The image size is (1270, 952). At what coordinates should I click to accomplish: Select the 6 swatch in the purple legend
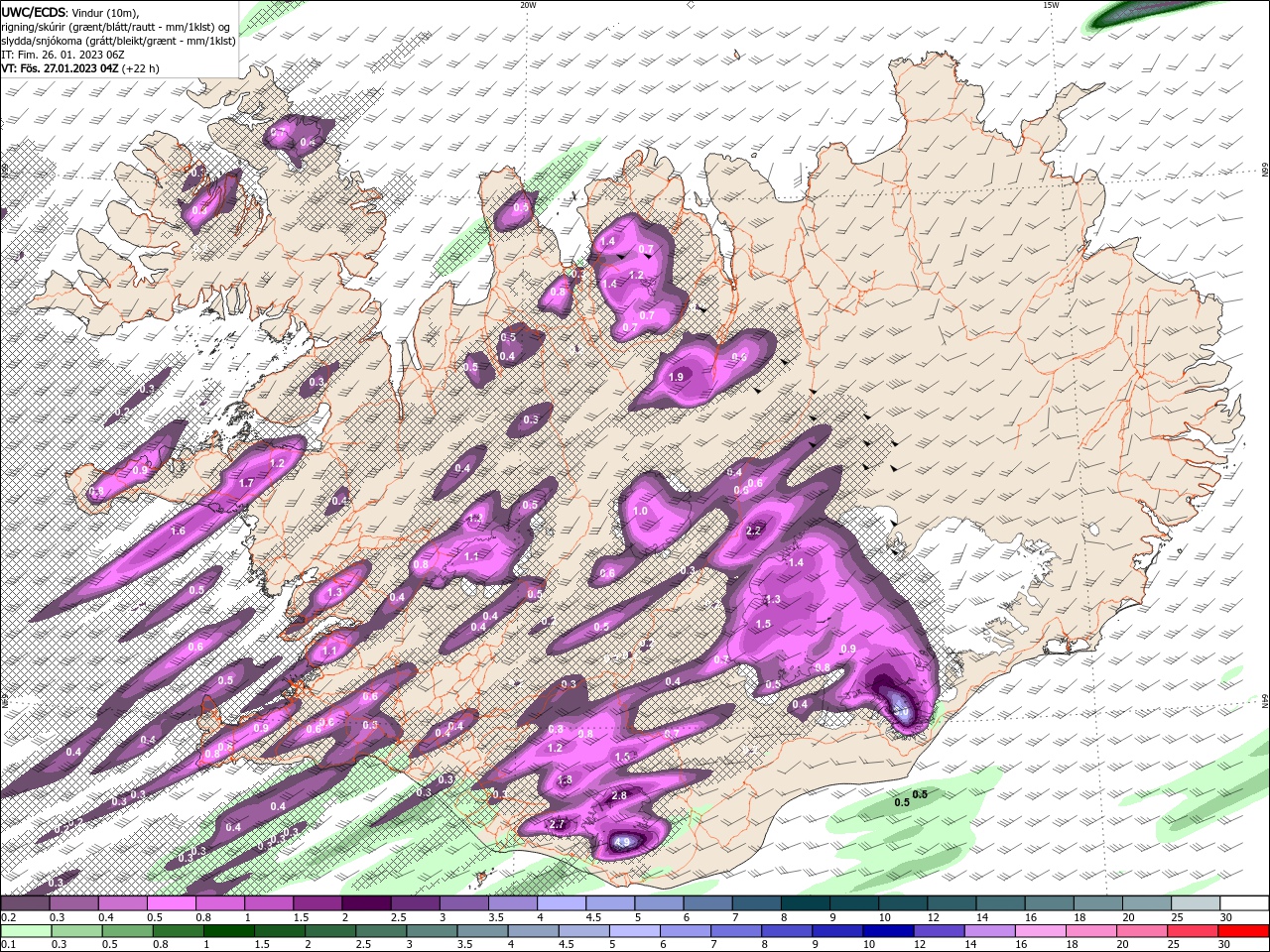pos(706,903)
